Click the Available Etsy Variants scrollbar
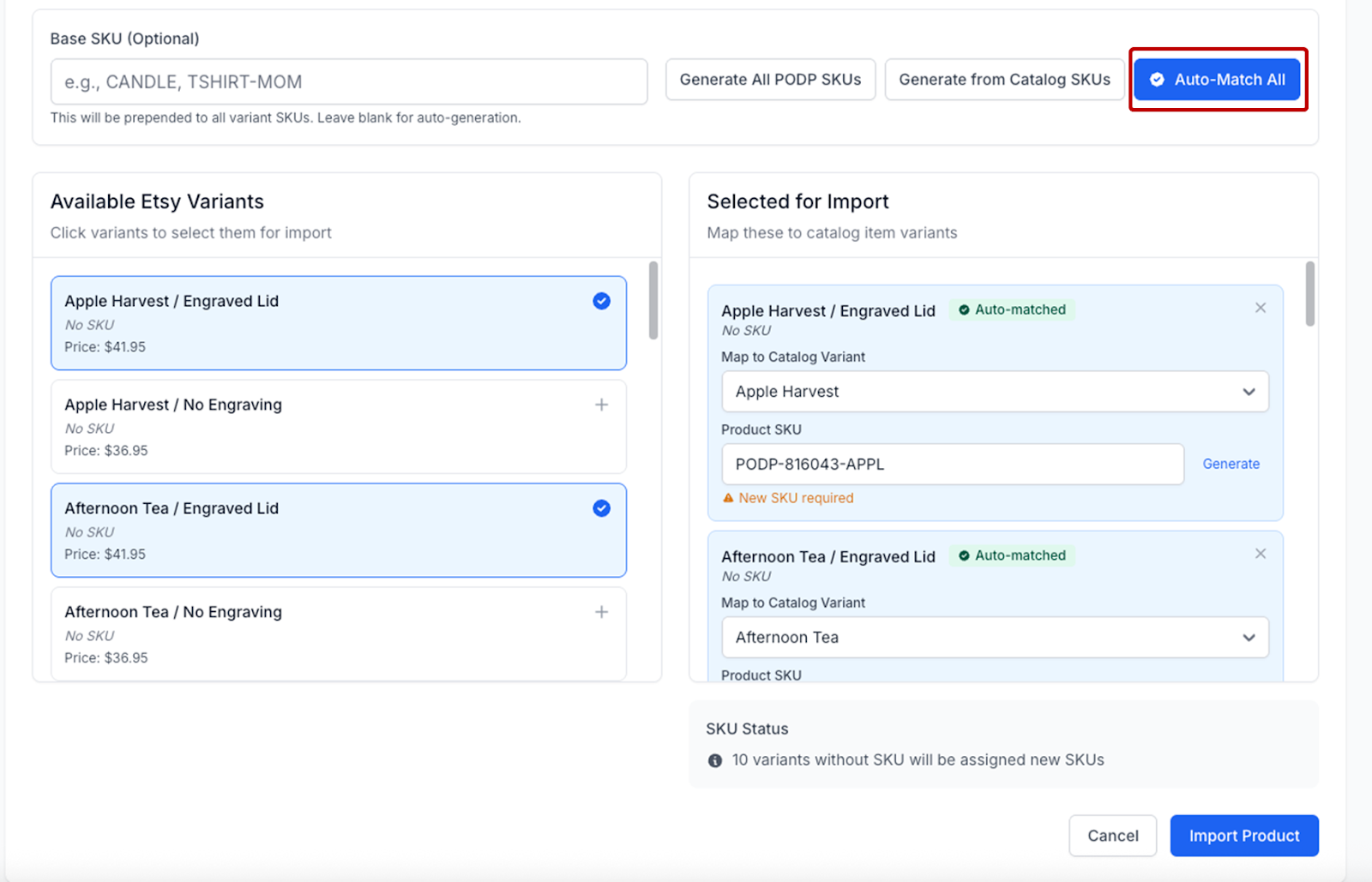Screen dimensions: 1372x882 [x=653, y=302]
